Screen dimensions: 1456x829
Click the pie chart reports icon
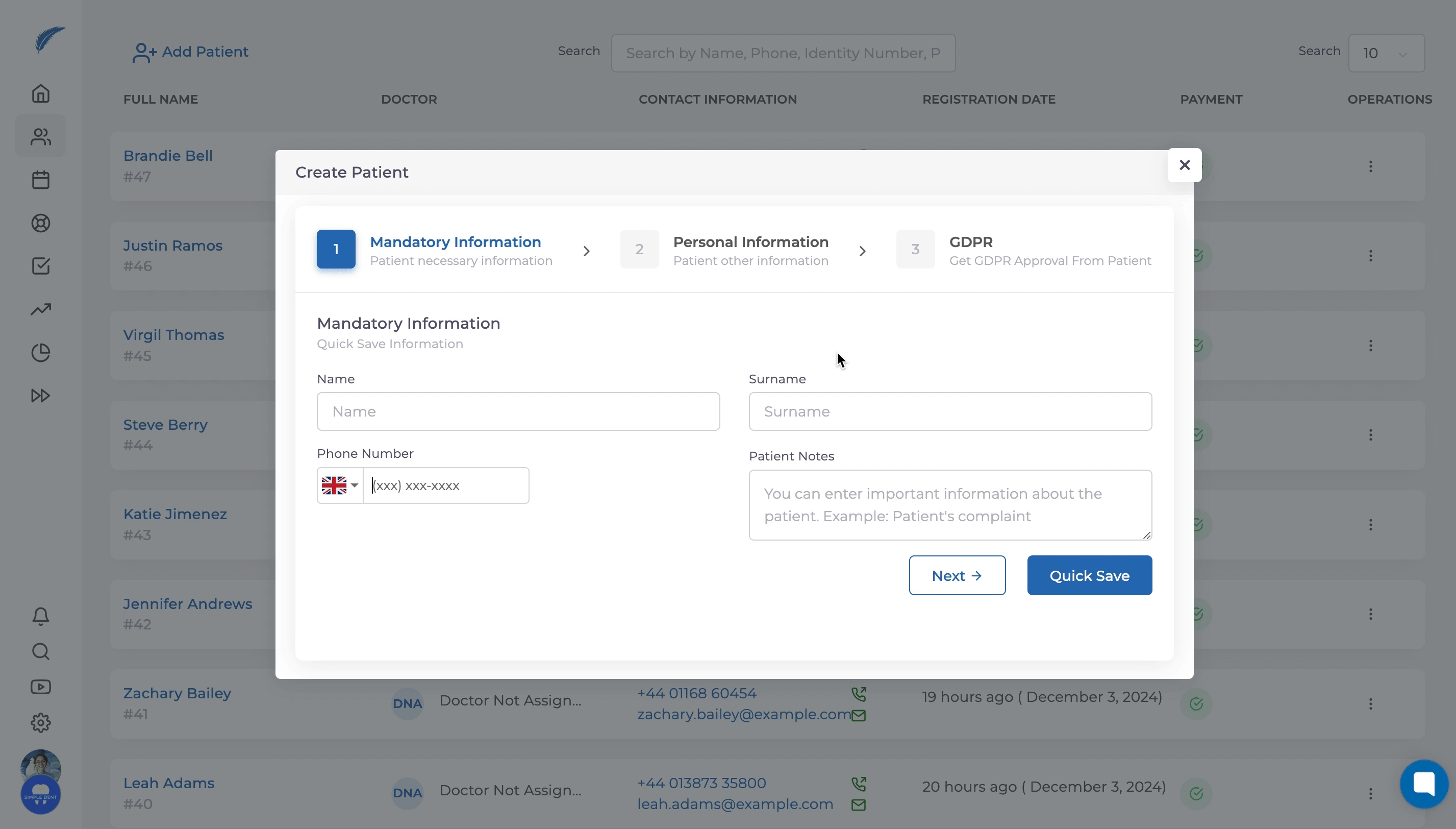(40, 352)
